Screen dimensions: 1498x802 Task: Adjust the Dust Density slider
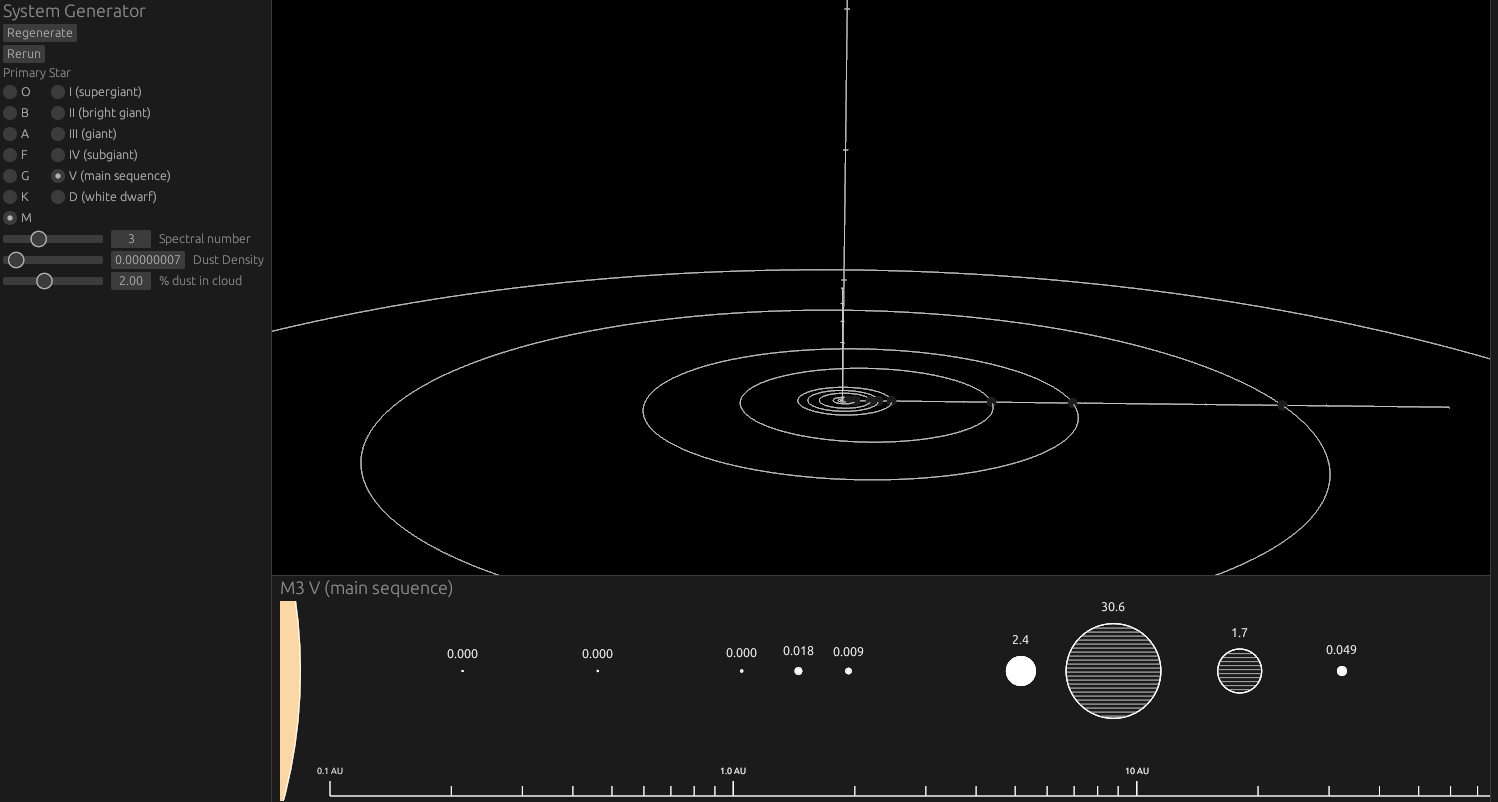[x=16, y=260]
